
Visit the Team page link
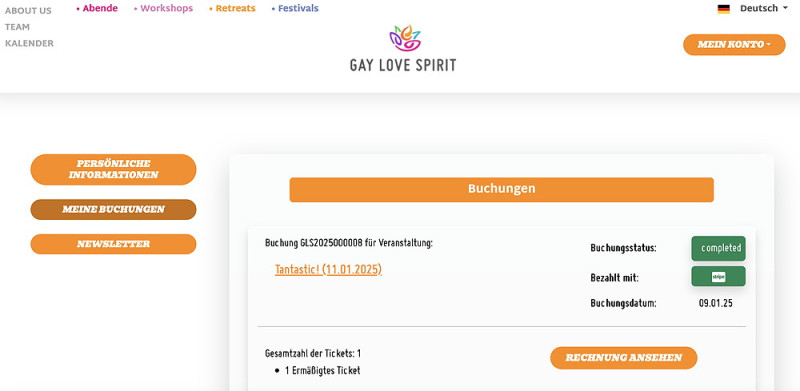coord(17,27)
